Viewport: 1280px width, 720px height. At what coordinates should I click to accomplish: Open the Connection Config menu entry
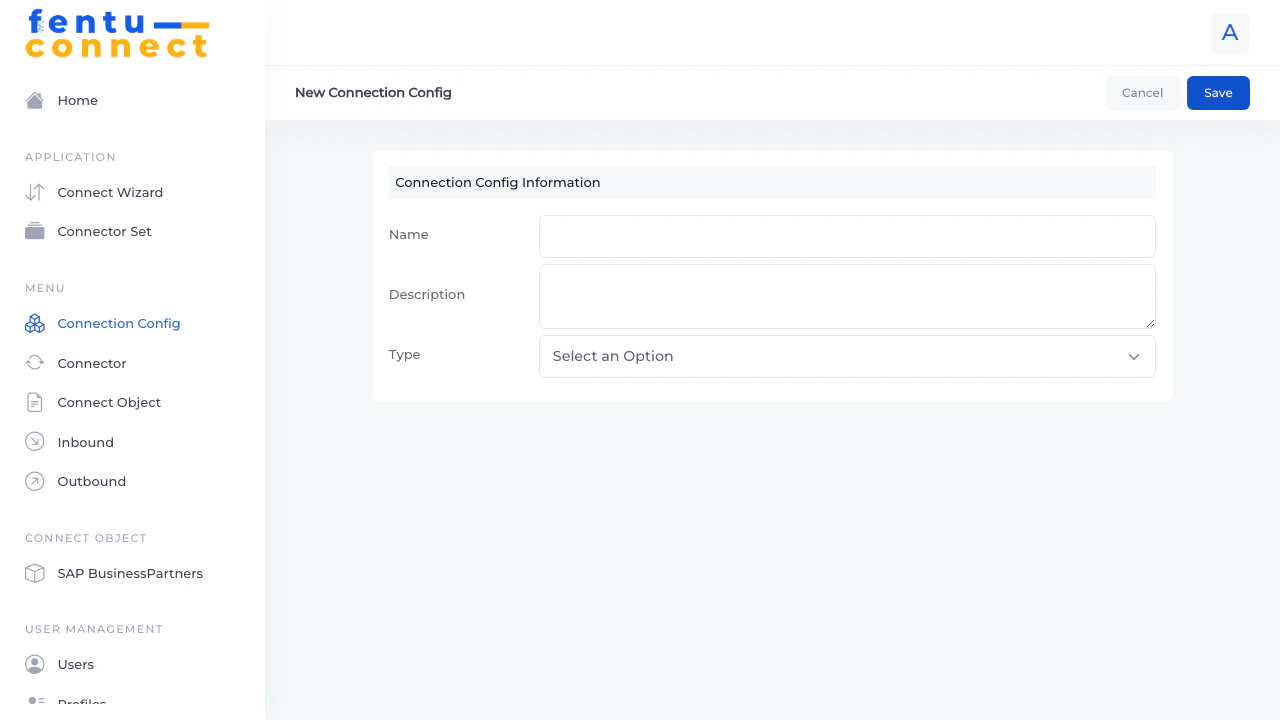pyautogui.click(x=118, y=323)
